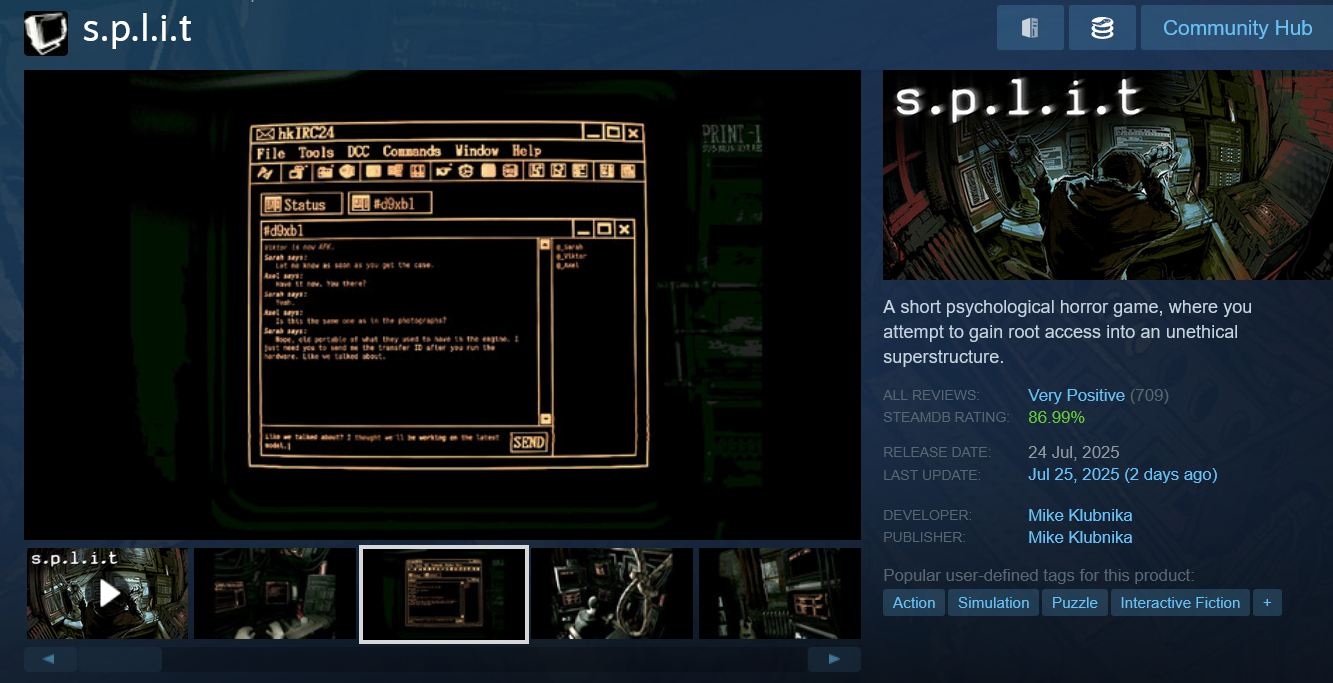
Task: Select the Action tag
Action: click(913, 602)
